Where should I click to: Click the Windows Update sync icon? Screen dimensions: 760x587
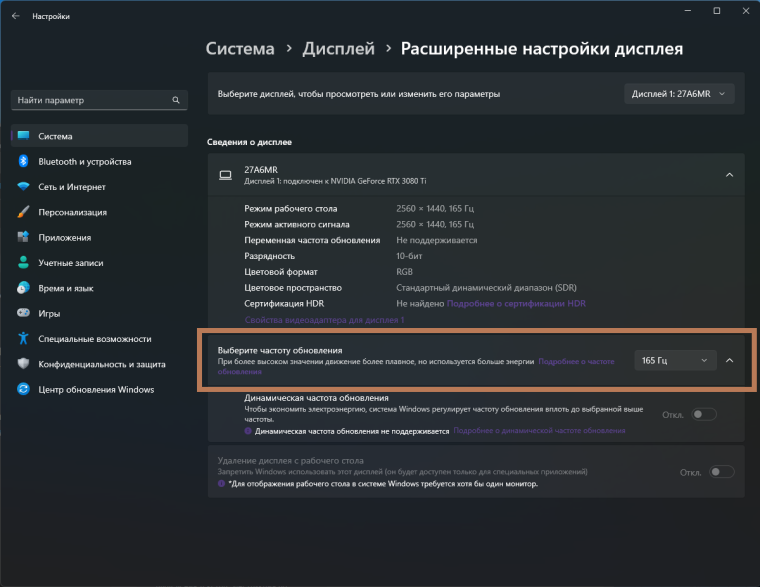tap(23, 389)
